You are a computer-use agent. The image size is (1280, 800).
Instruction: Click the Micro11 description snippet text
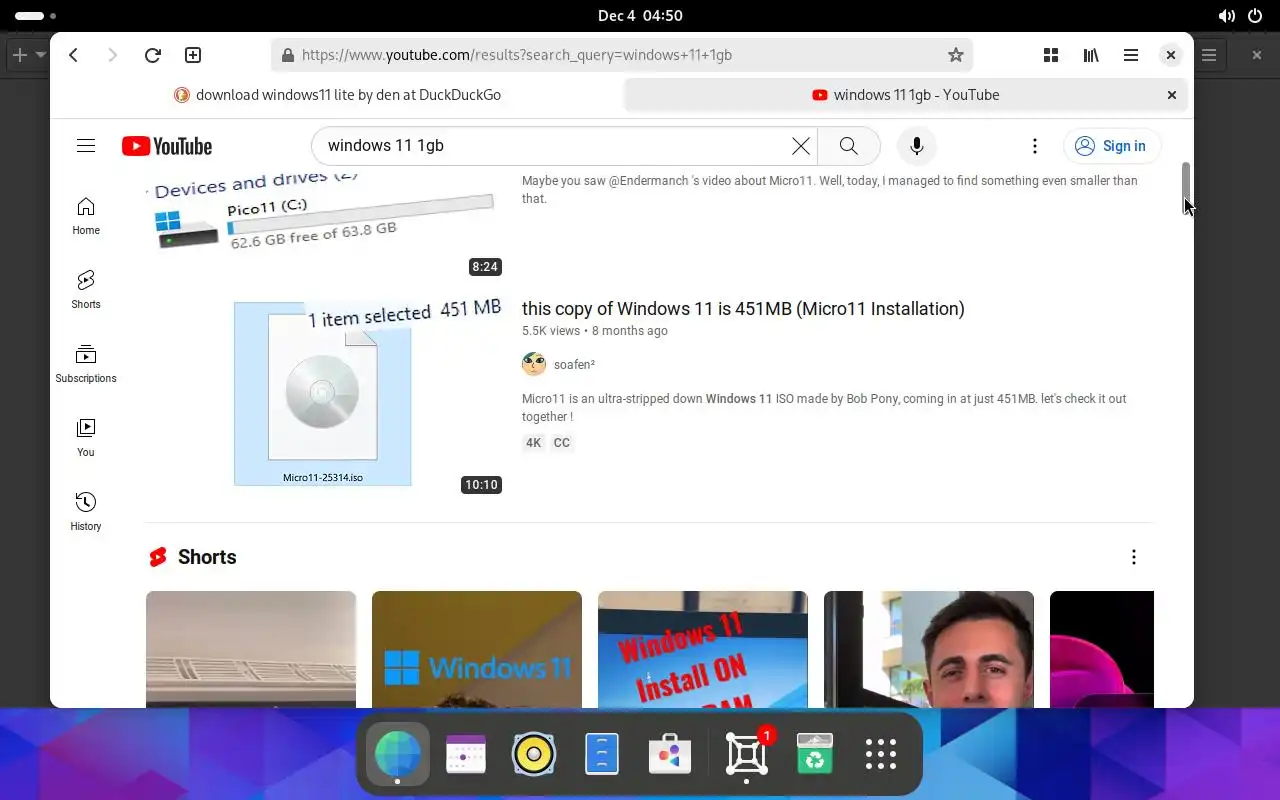(824, 407)
